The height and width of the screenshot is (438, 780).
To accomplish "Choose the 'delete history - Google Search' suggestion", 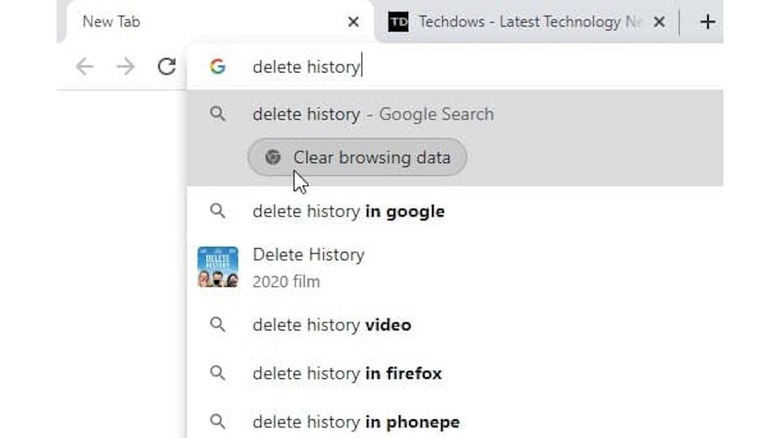I will coord(373,114).
